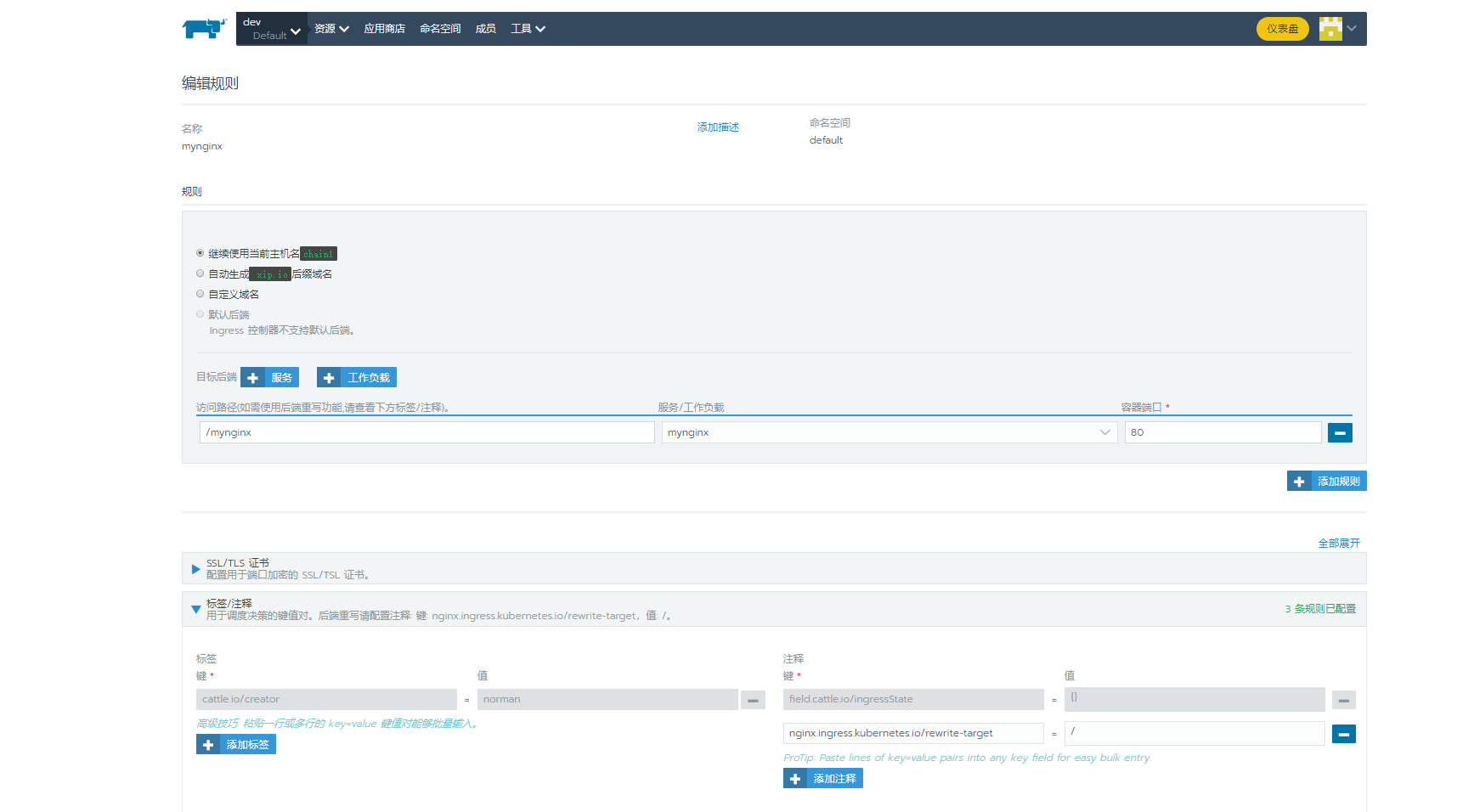Click 添加描述 add description link
Viewport: 1474px width, 812px height.
click(x=718, y=127)
